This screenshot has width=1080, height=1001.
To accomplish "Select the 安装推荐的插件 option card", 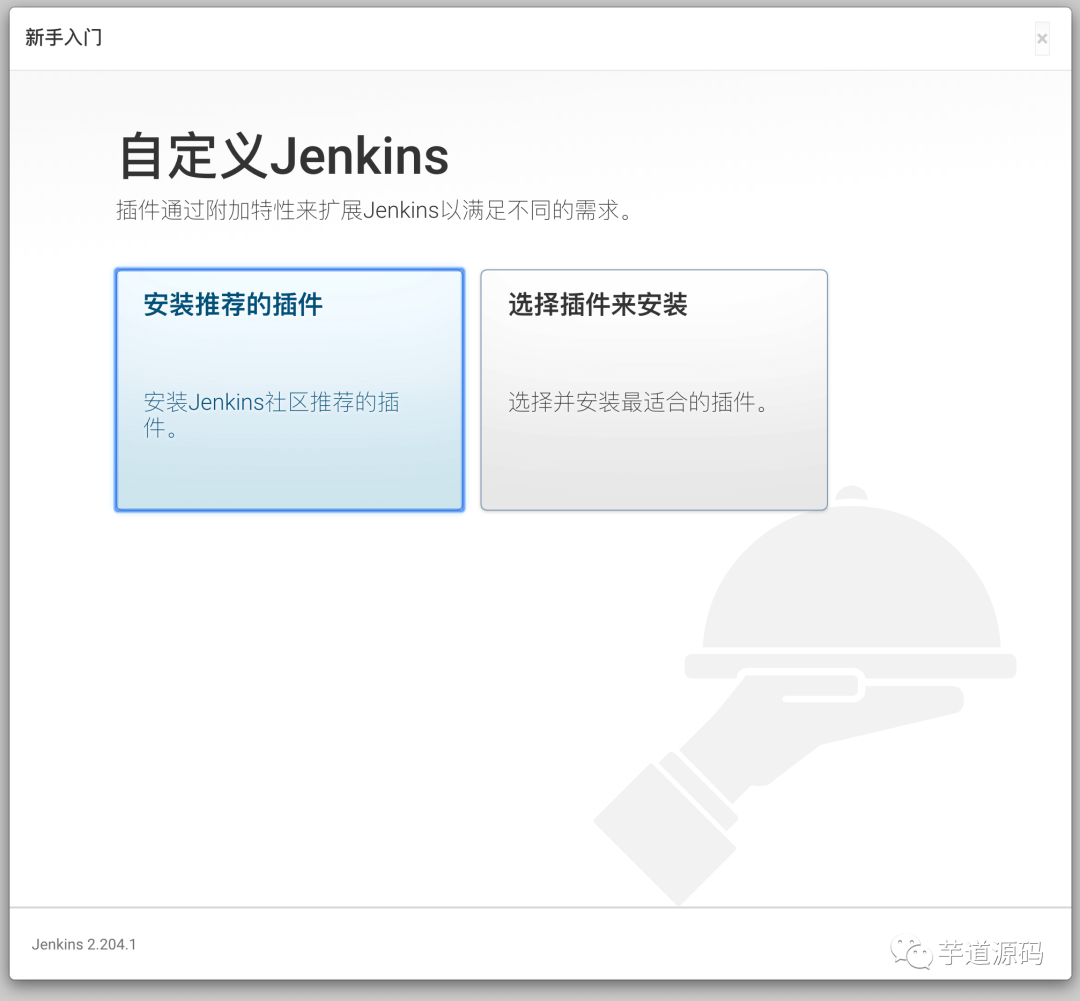I will pos(289,388).
